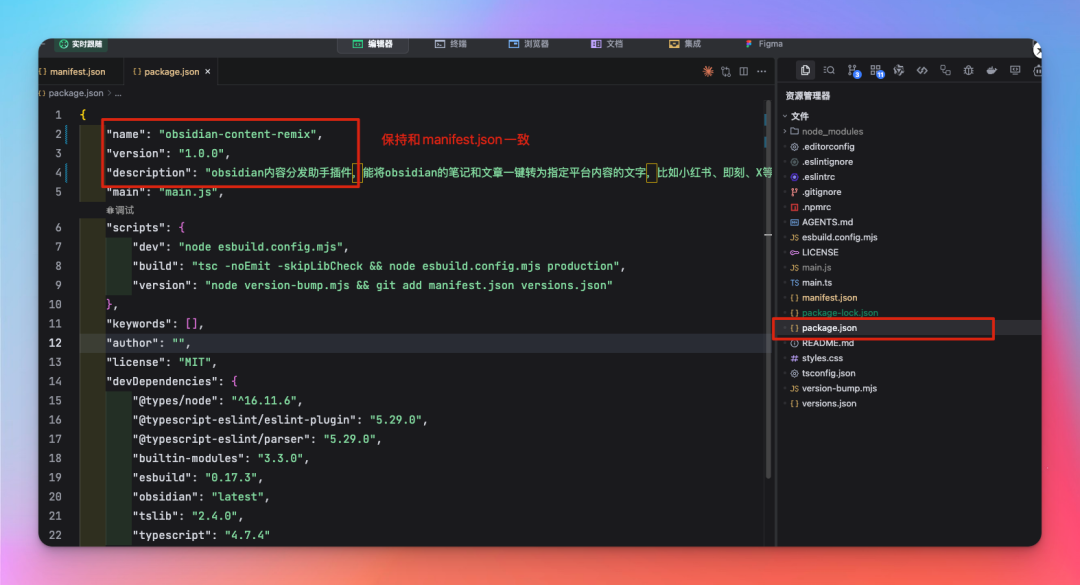The image size is (1080, 585).
Task: Switch to the 集成 integrations tab
Action: click(685, 44)
